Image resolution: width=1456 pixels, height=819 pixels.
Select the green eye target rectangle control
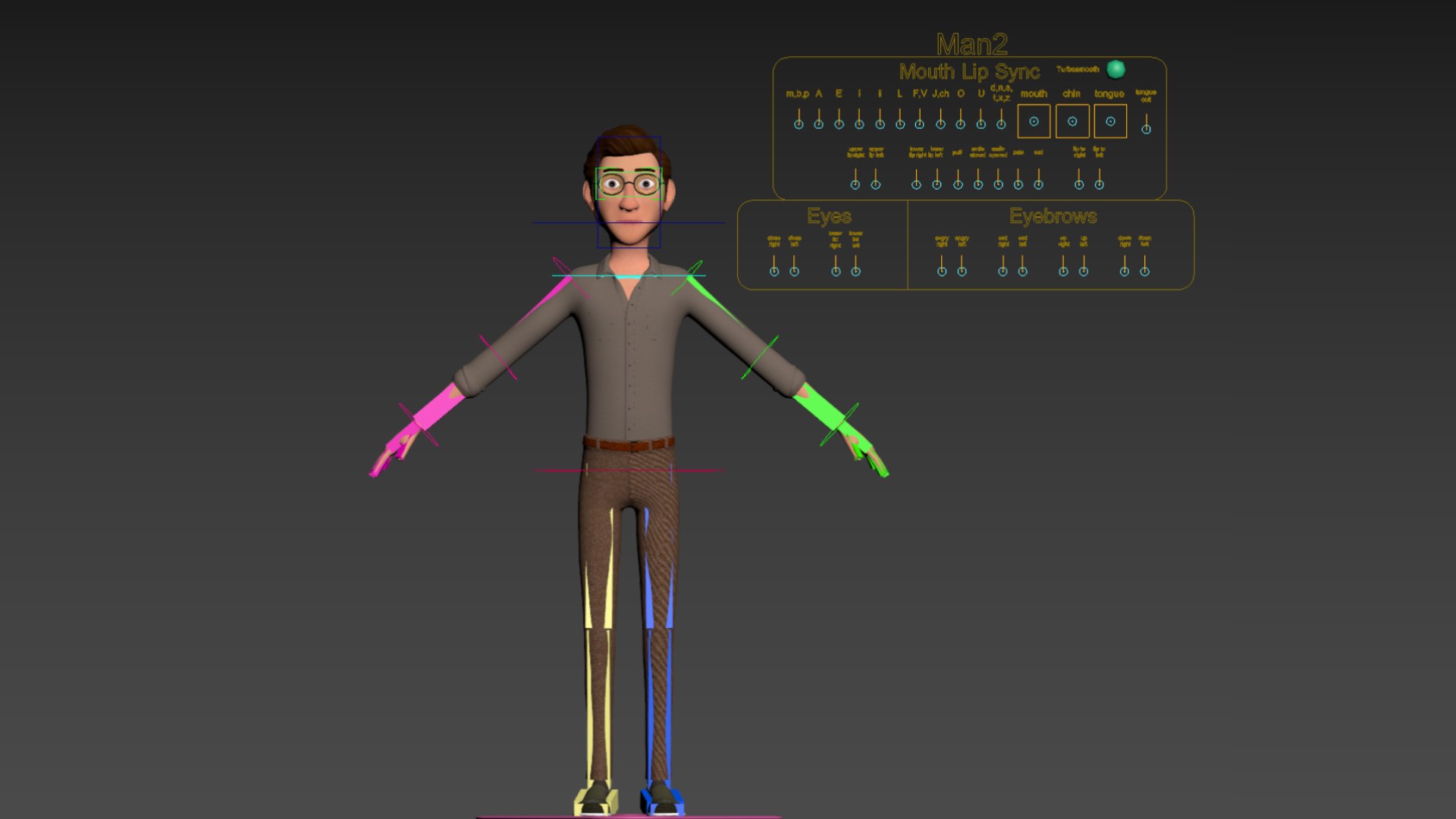(x=629, y=184)
